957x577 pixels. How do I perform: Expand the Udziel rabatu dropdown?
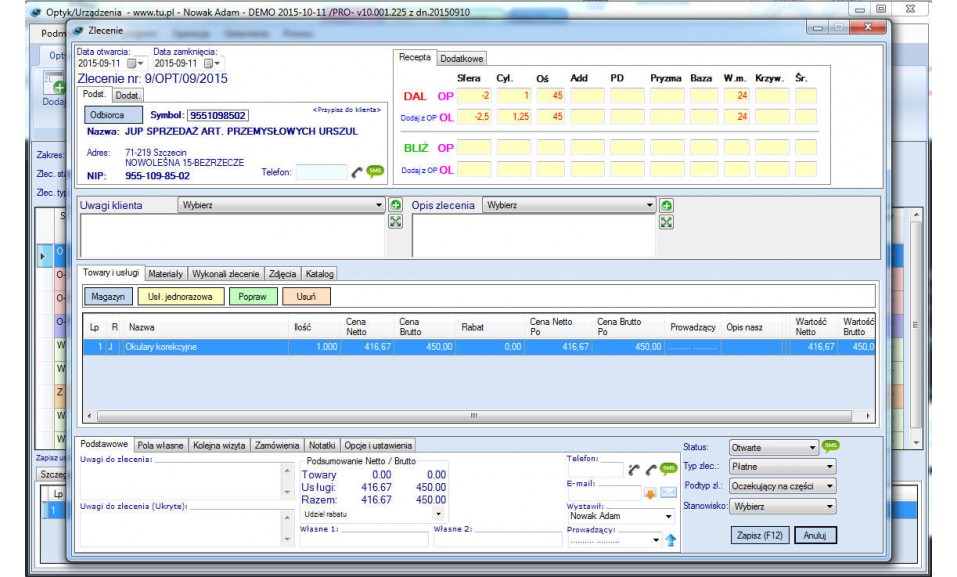[437, 513]
